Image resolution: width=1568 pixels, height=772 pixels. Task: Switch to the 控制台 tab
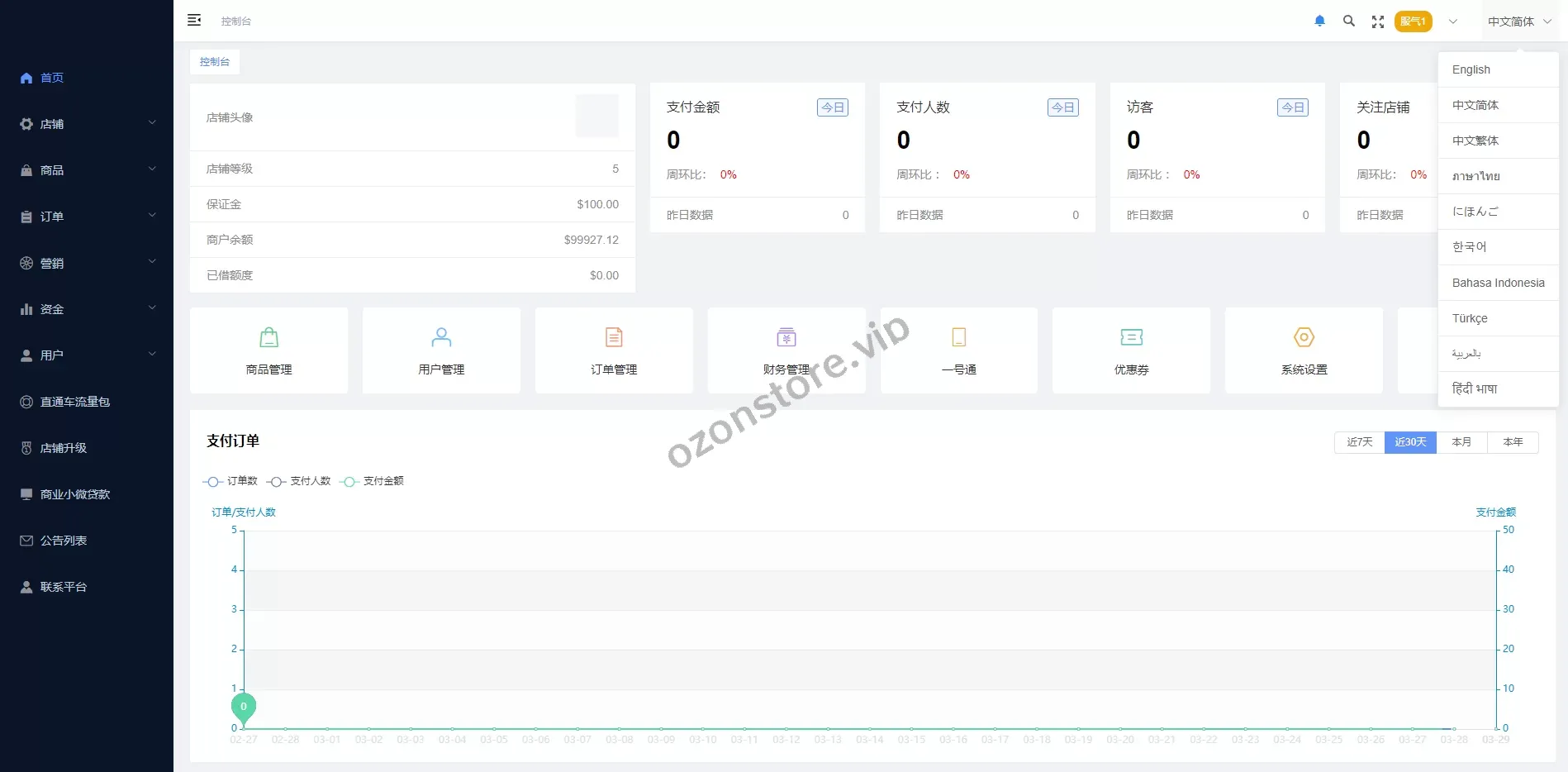coord(215,62)
